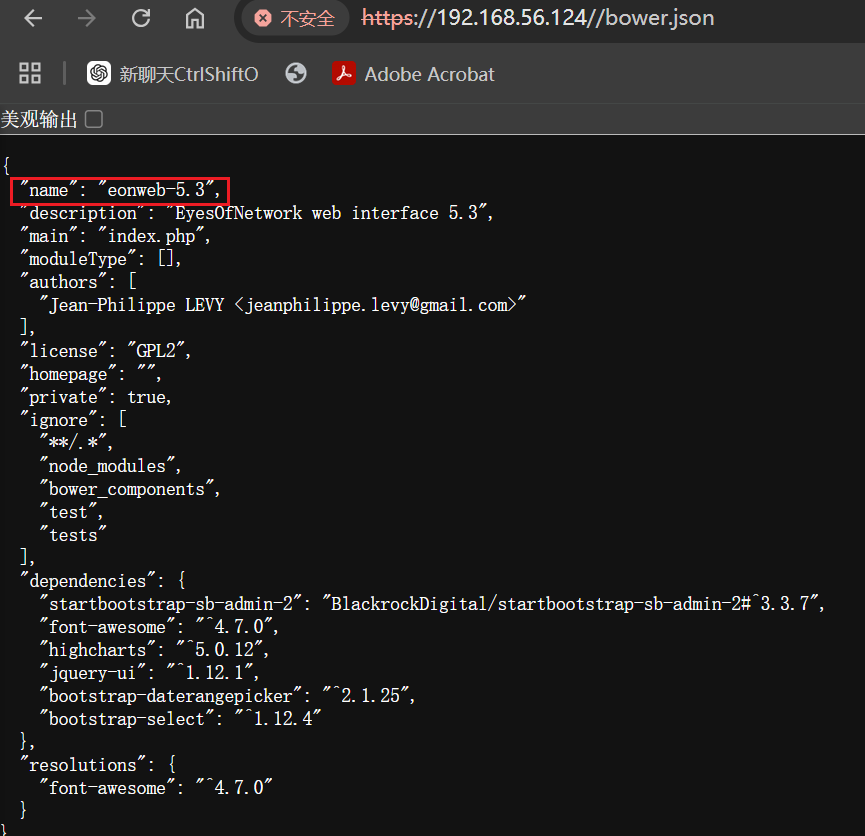Click the address bar URL bower.json
Image resolution: width=865 pixels, height=836 pixels.
pyautogui.click(x=538, y=18)
